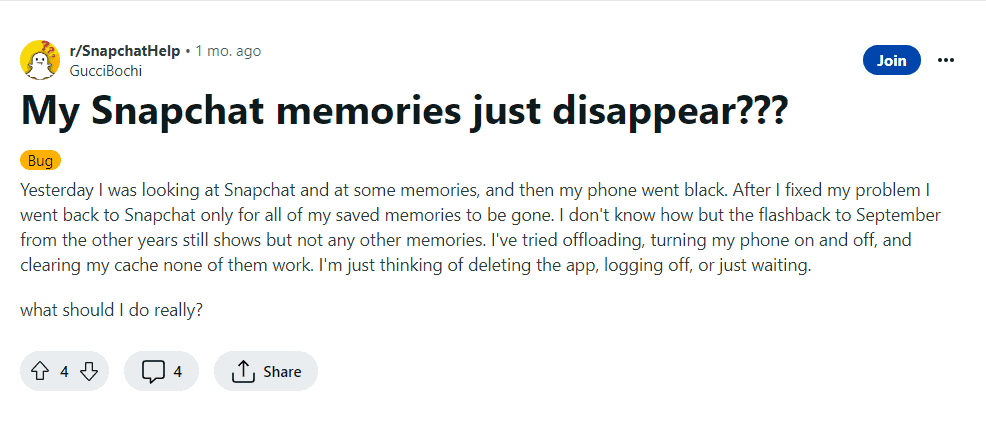986x425 pixels.
Task: Open the r/SnapchatHelp subreddit link
Action: 125,50
